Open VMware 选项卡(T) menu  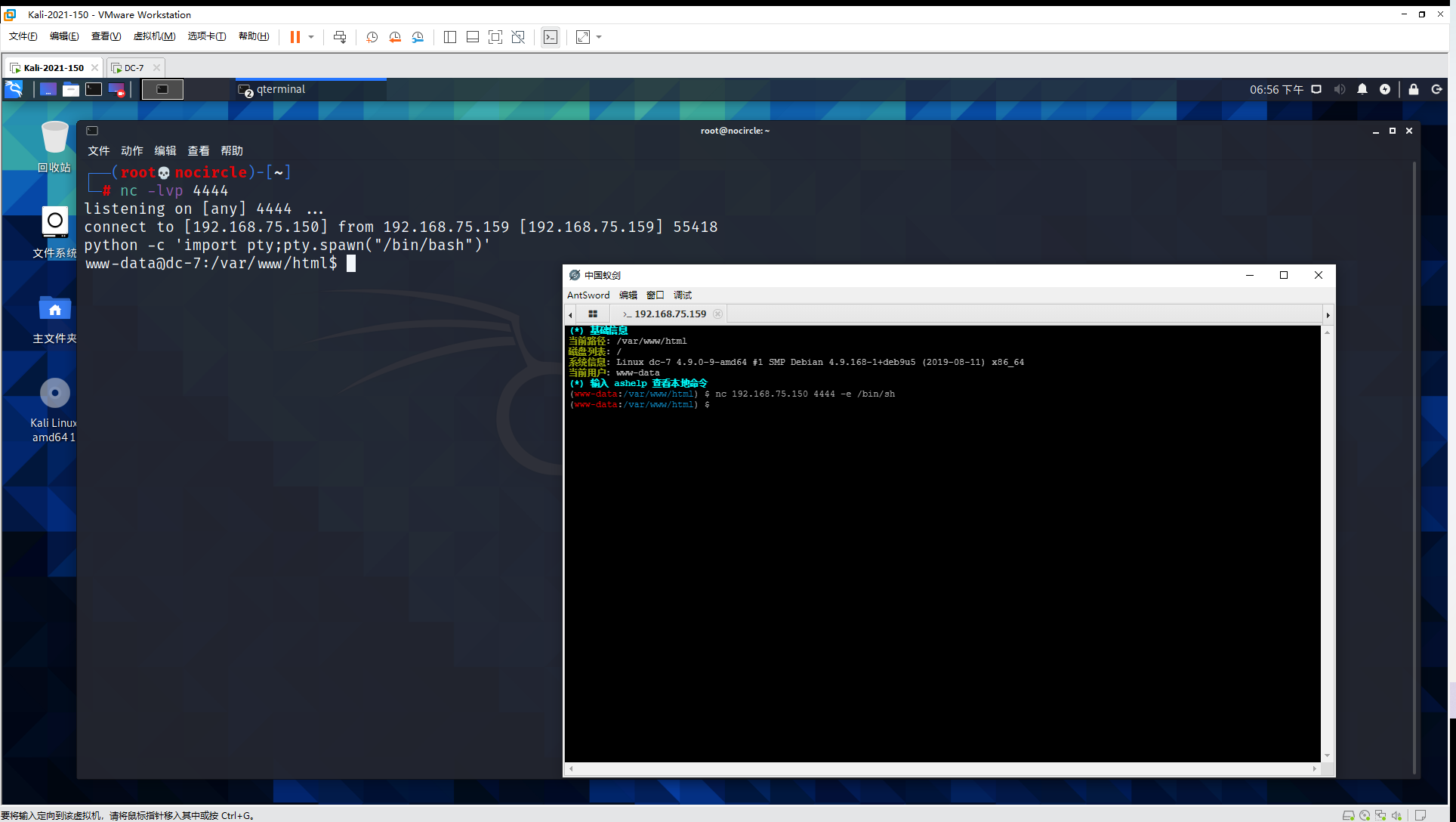click(x=206, y=36)
